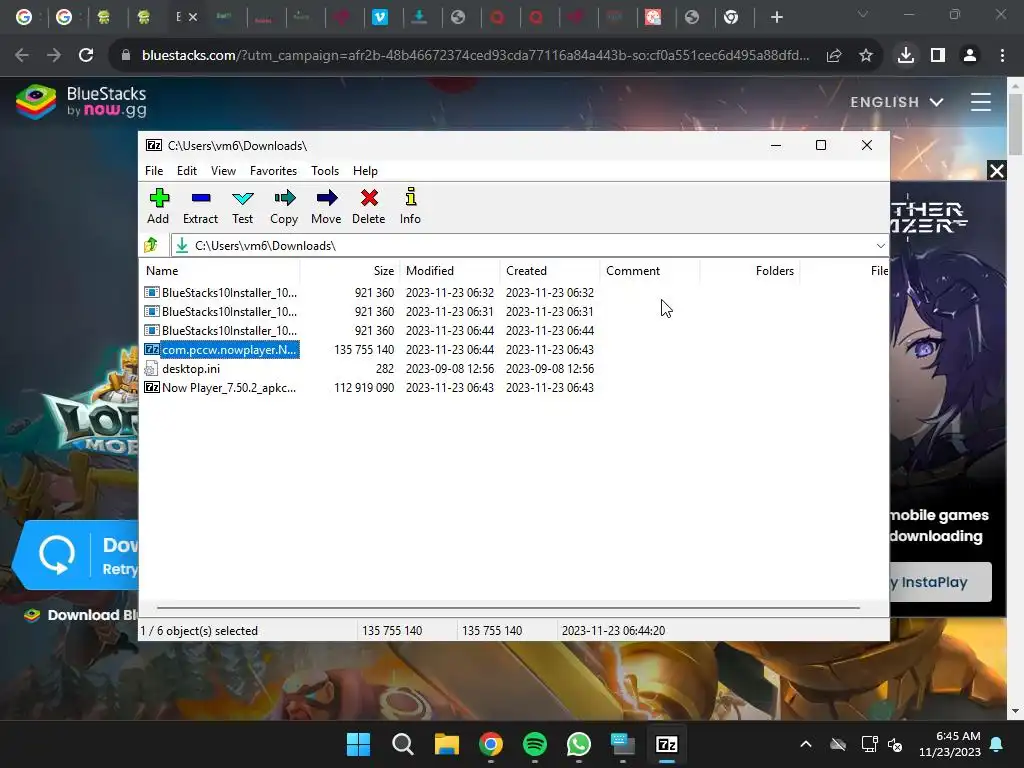This screenshot has width=1024, height=768.
Task: Click the InstaPlay button
Action: (939, 582)
